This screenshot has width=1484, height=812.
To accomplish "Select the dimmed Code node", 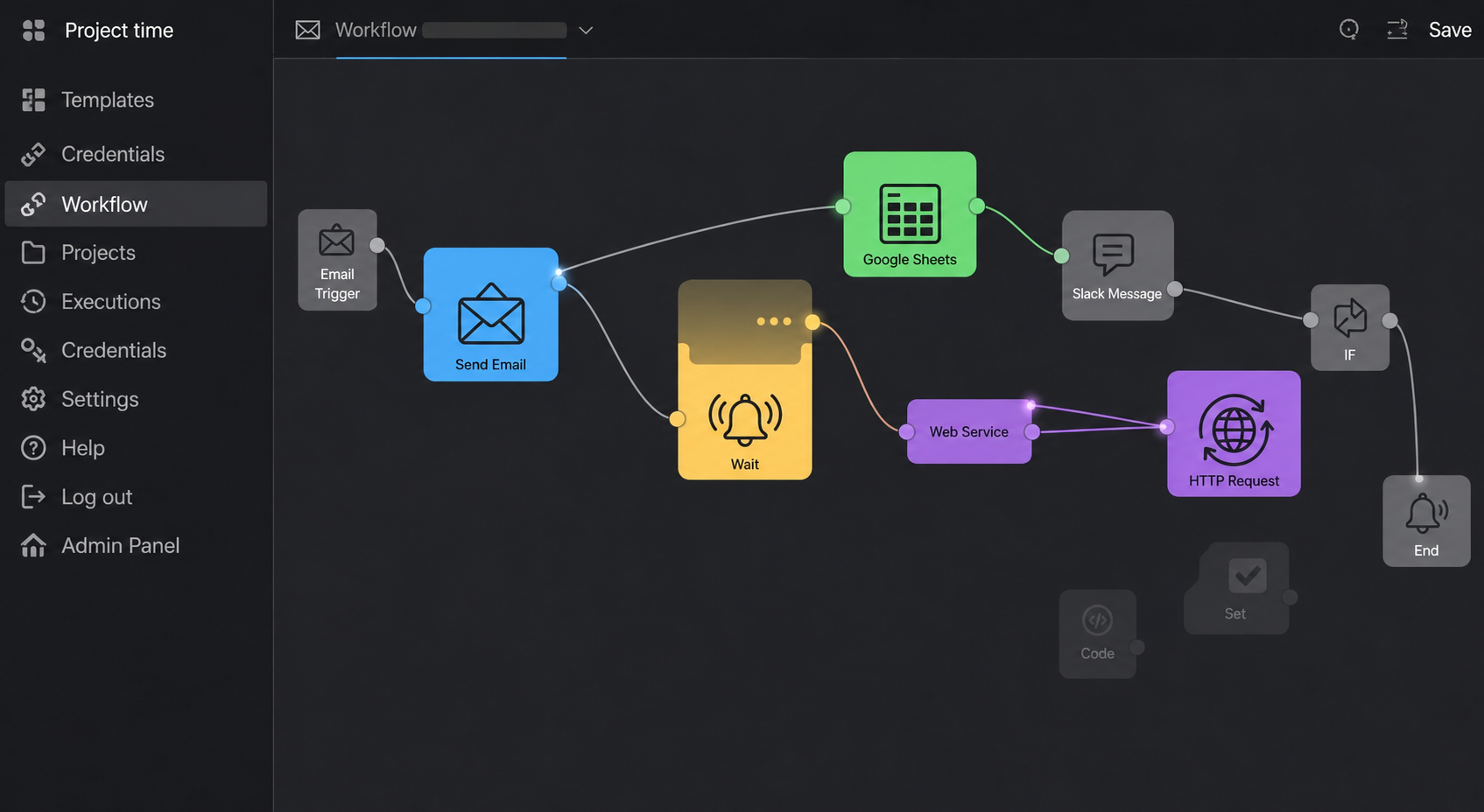I will 1098,633.
